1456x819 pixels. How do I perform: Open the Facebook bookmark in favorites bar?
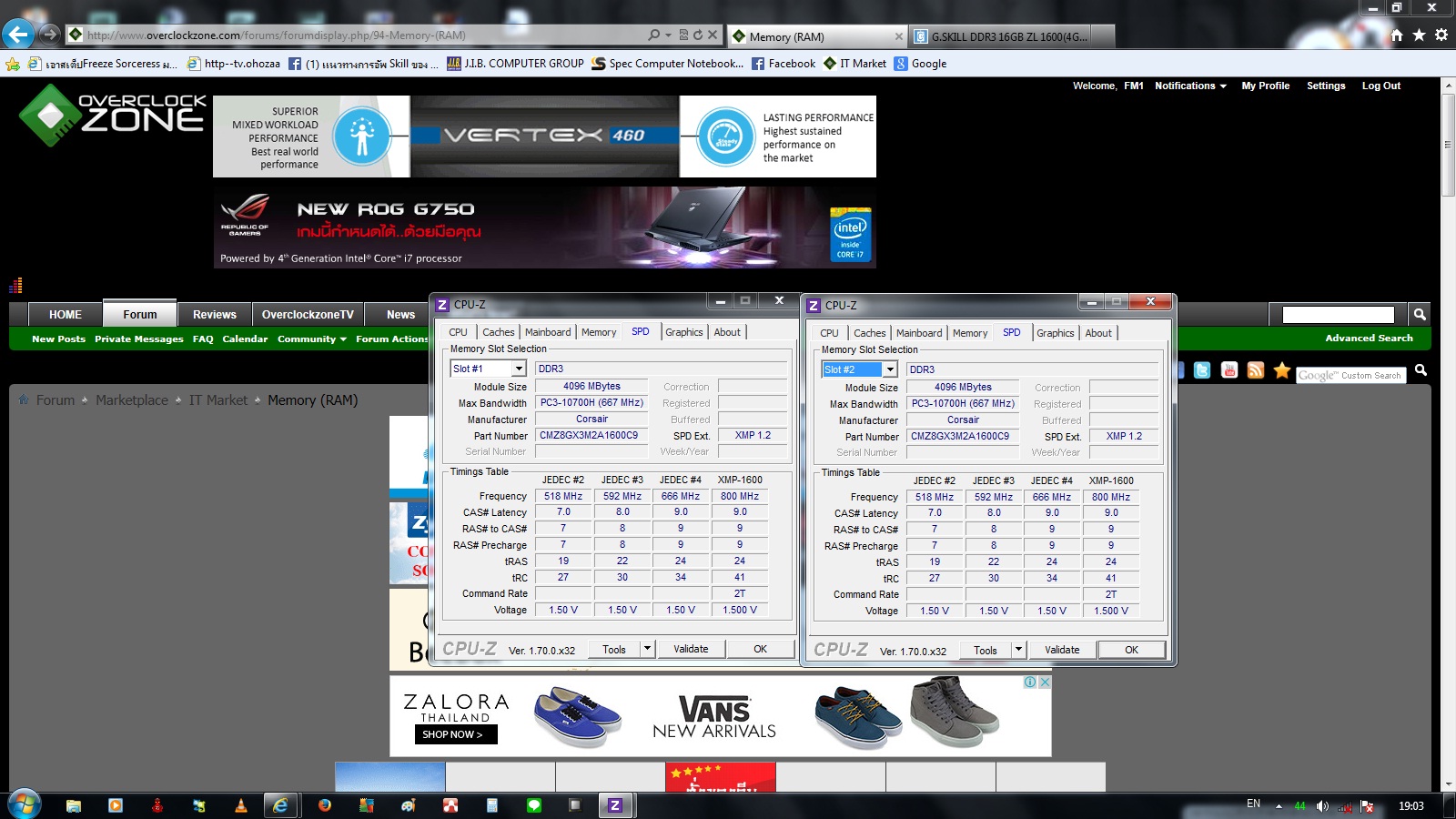(784, 64)
